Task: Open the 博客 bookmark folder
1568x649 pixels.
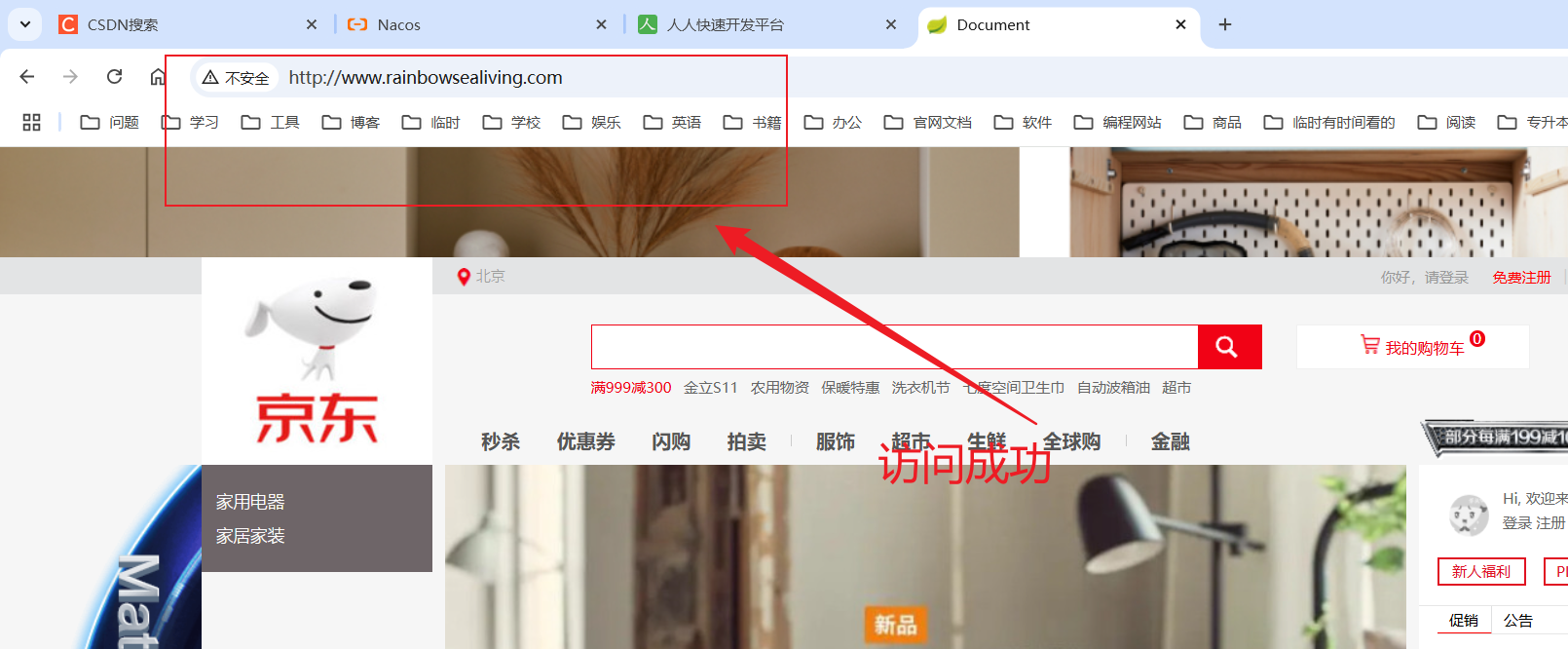Action: tap(351, 122)
